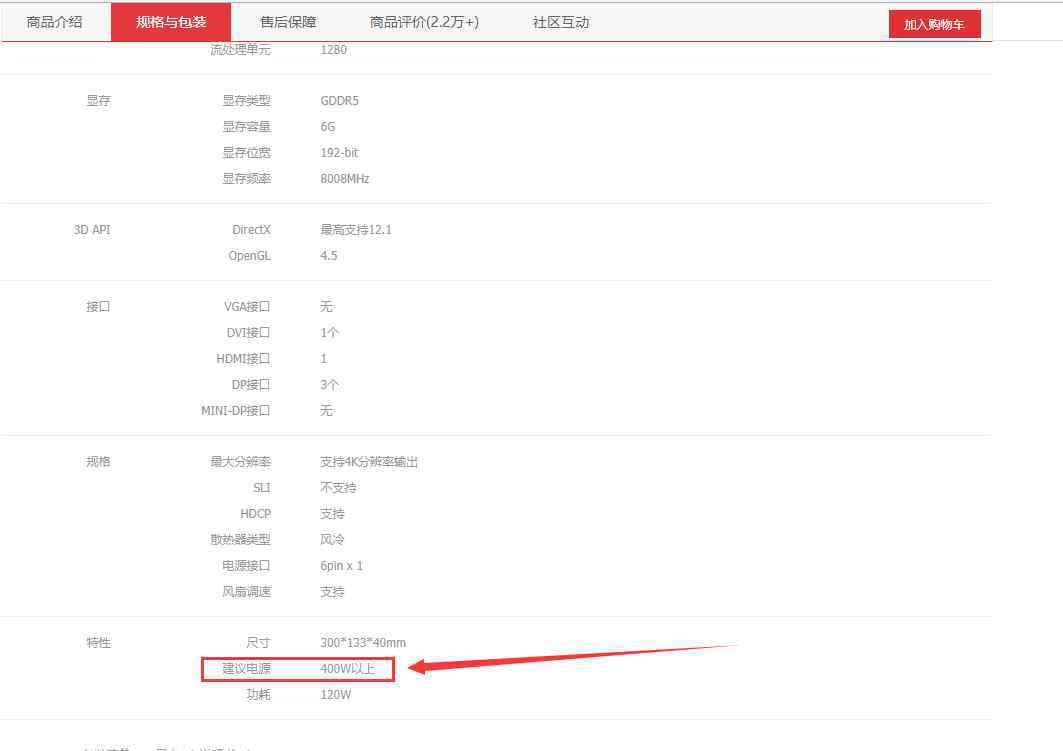
Task: Select the 规格与包装 tab
Action: pos(171,22)
